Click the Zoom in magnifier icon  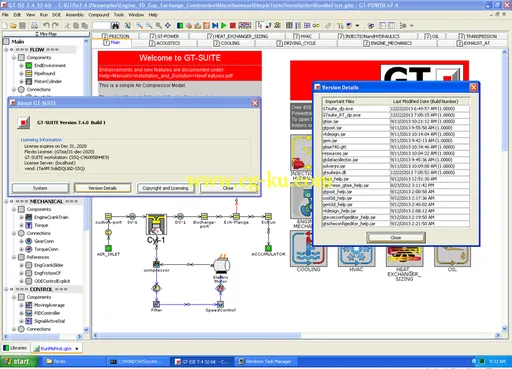pyautogui.click(x=140, y=25)
